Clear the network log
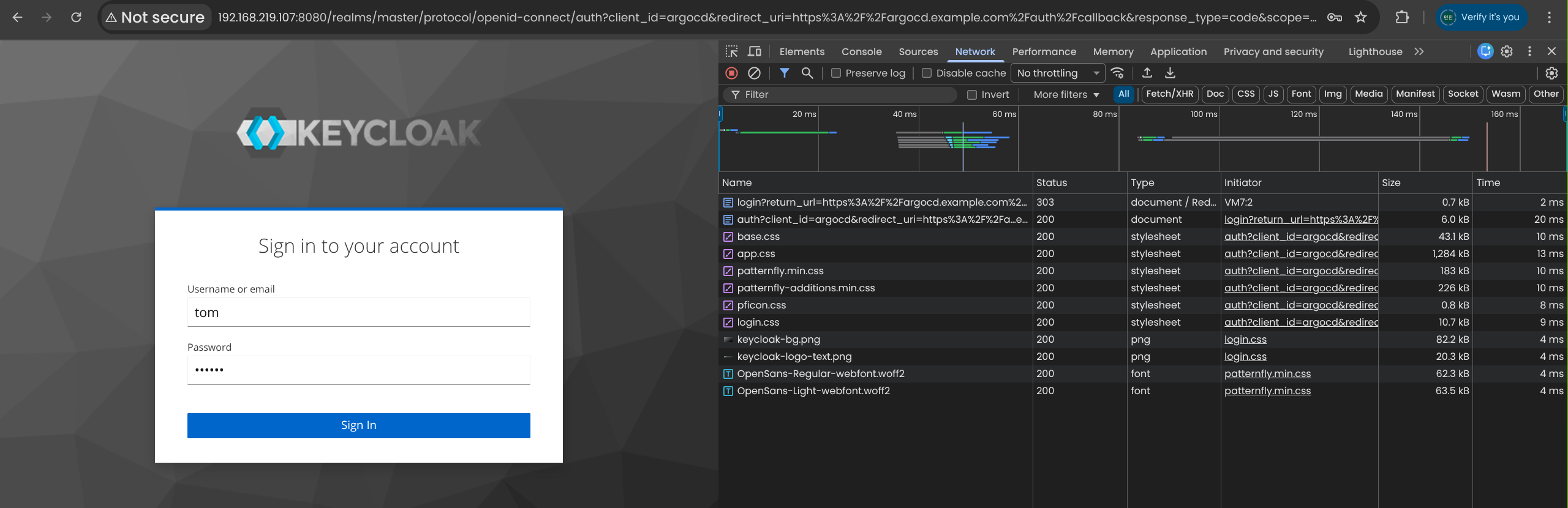The height and width of the screenshot is (508, 1568). pos(754,73)
